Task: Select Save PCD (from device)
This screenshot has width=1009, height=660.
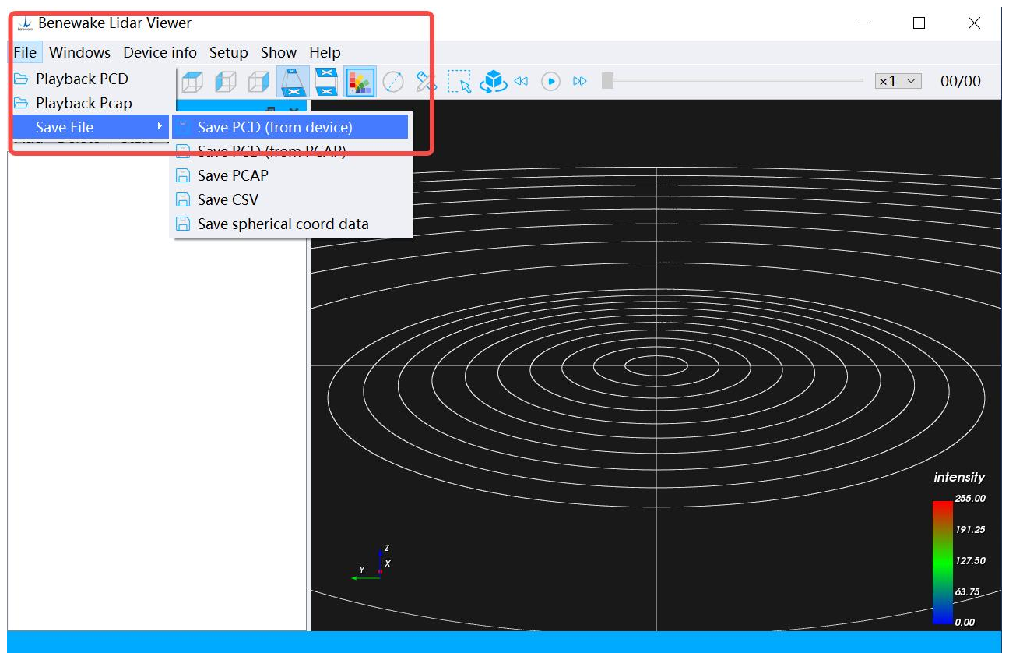Action: click(x=291, y=127)
